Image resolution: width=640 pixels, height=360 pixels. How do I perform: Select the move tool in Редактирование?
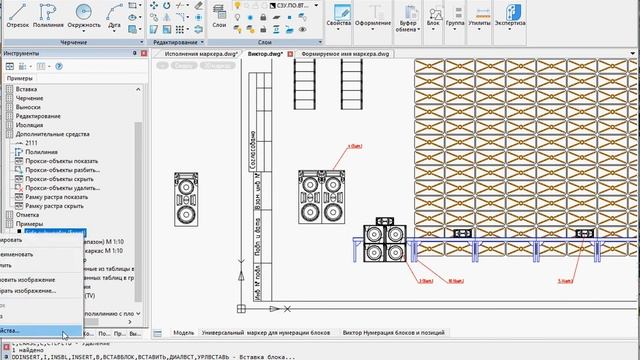click(153, 6)
